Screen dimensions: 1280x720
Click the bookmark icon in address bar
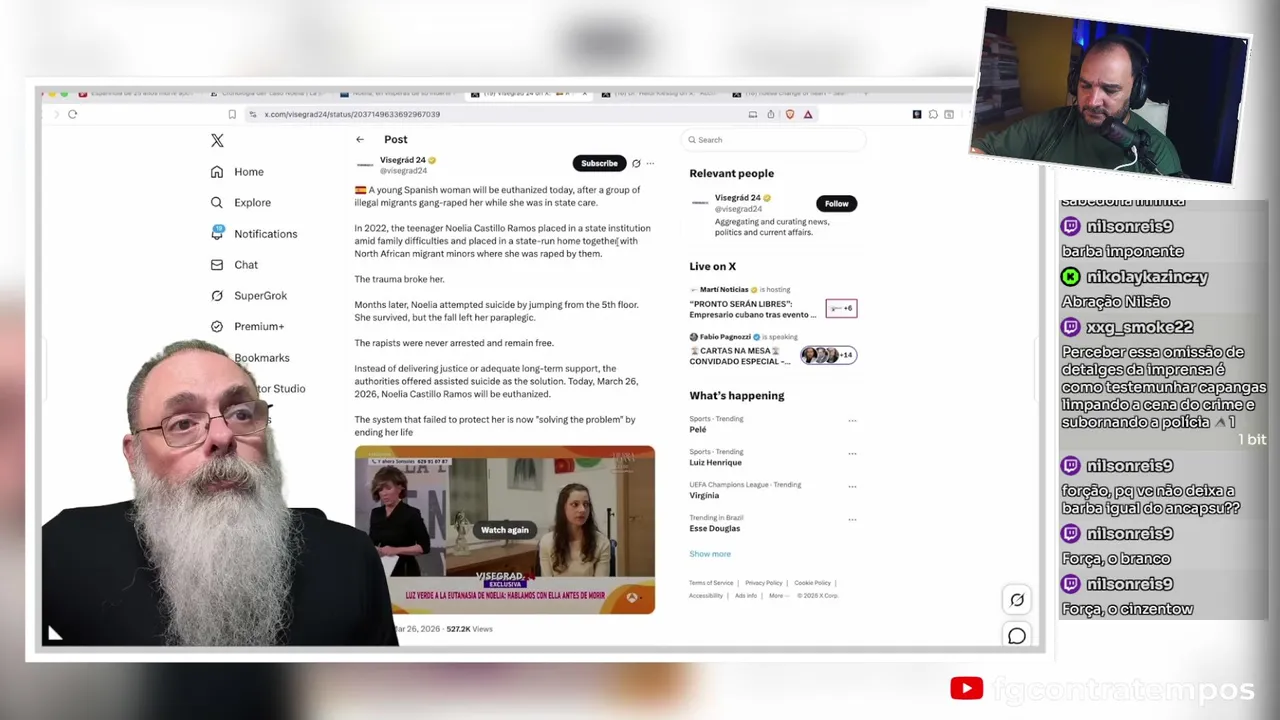(232, 114)
